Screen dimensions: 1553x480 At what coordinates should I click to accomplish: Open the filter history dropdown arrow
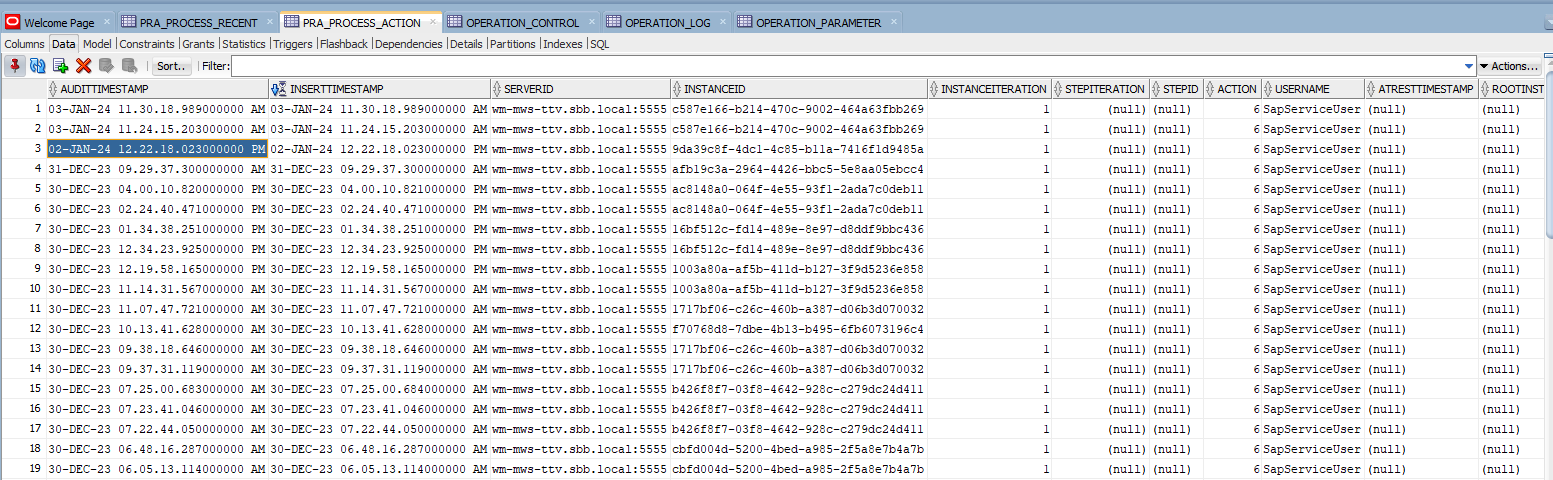pos(1468,66)
